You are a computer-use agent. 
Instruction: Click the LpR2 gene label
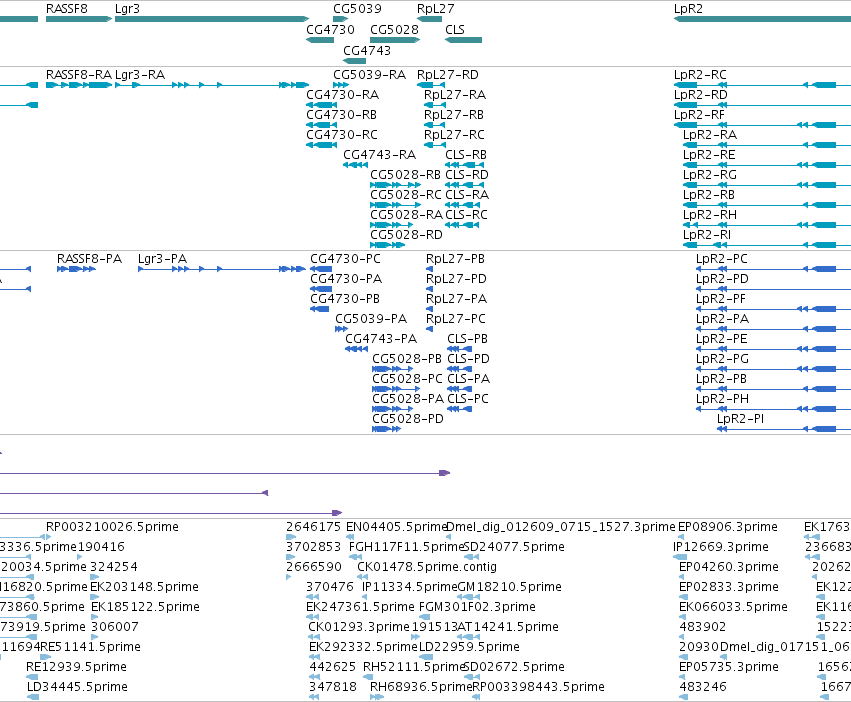[688, 9]
